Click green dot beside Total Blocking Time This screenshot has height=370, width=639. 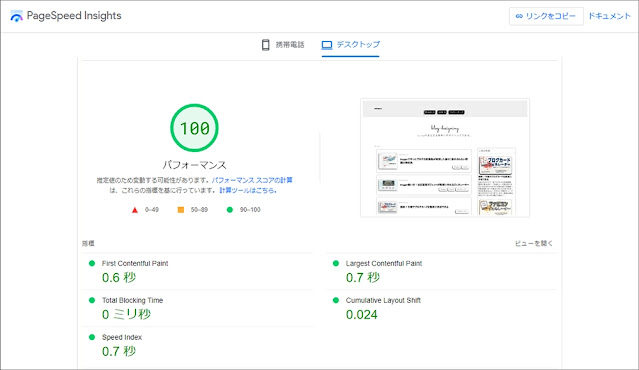tap(92, 300)
